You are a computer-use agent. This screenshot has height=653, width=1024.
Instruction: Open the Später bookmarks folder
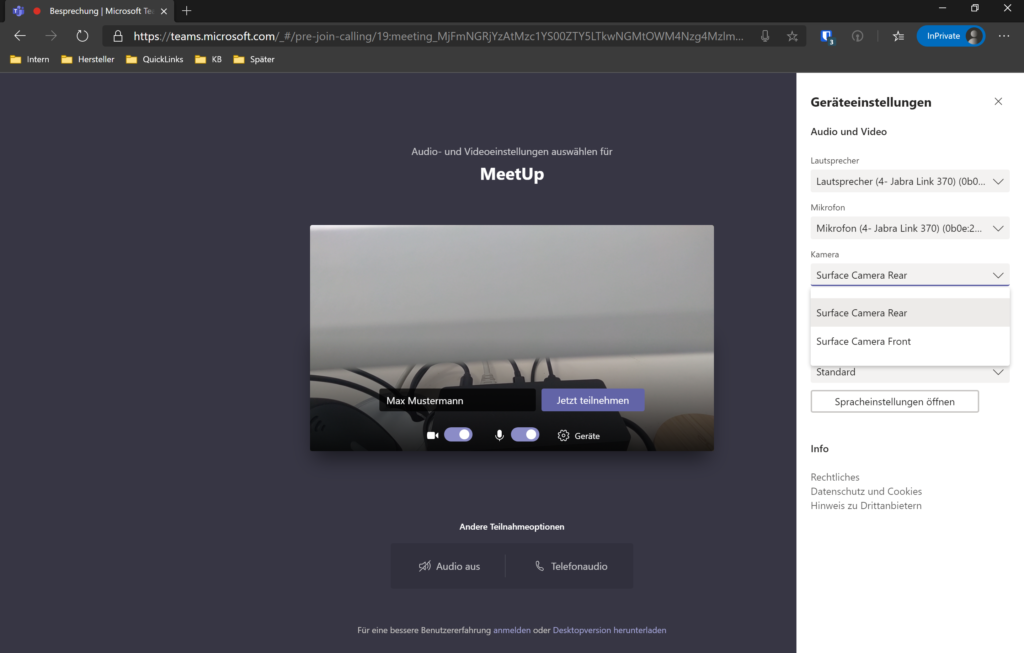[x=254, y=59]
